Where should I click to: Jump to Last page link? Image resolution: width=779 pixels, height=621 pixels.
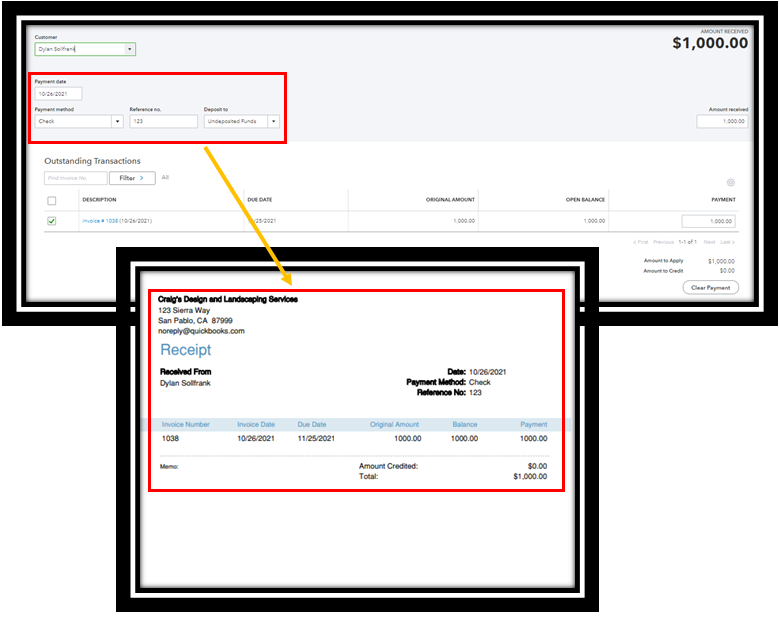pyautogui.click(x=727, y=242)
